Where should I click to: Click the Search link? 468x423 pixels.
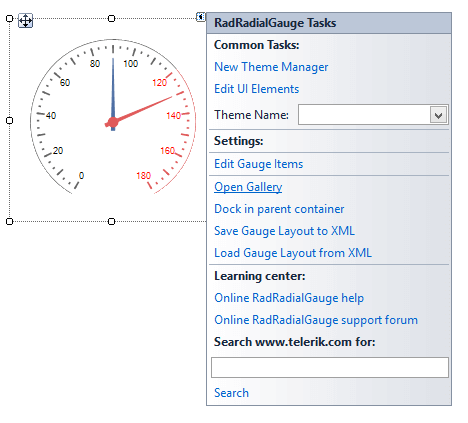pos(231,393)
